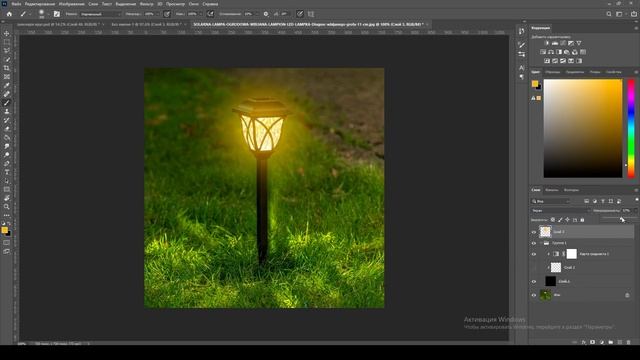Image resolution: width=640 pixels, height=360 pixels.
Task: Toggle airbrush build-up mode
Action: coord(210,14)
